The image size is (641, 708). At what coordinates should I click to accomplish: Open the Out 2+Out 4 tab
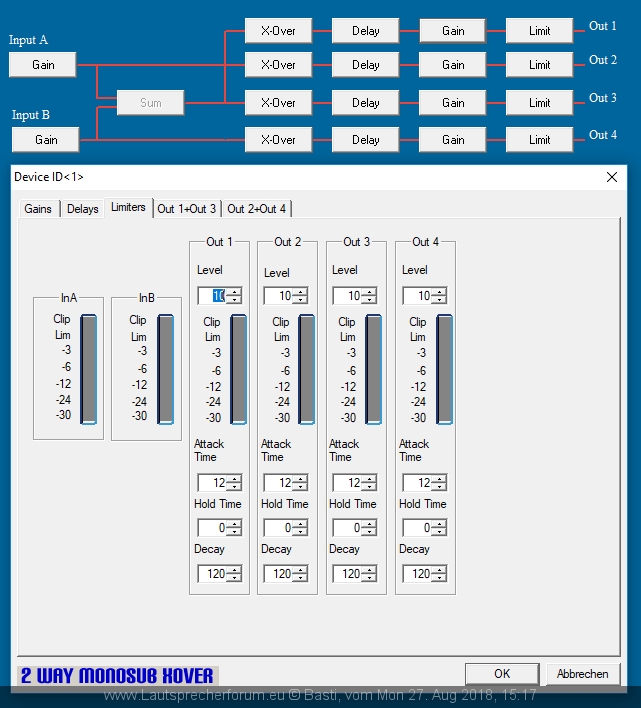point(257,209)
